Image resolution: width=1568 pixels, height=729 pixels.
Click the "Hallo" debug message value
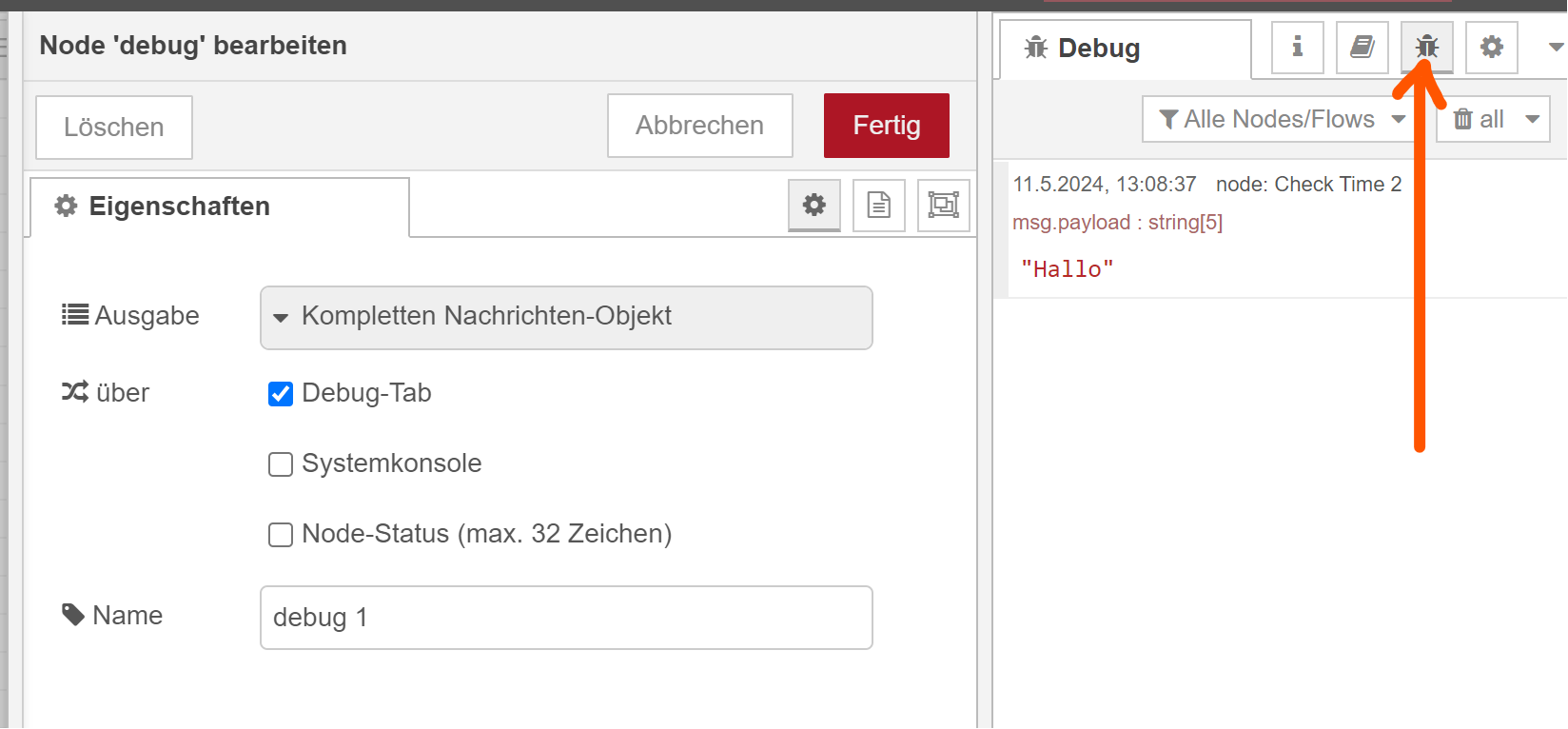pos(1067,269)
